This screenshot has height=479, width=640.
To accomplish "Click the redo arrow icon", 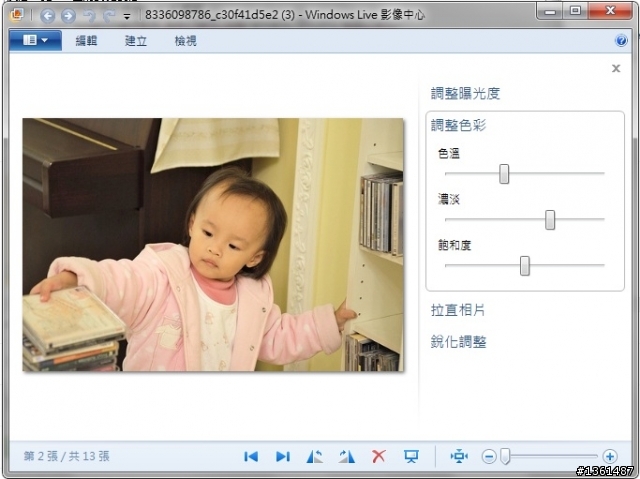I will click(109, 16).
